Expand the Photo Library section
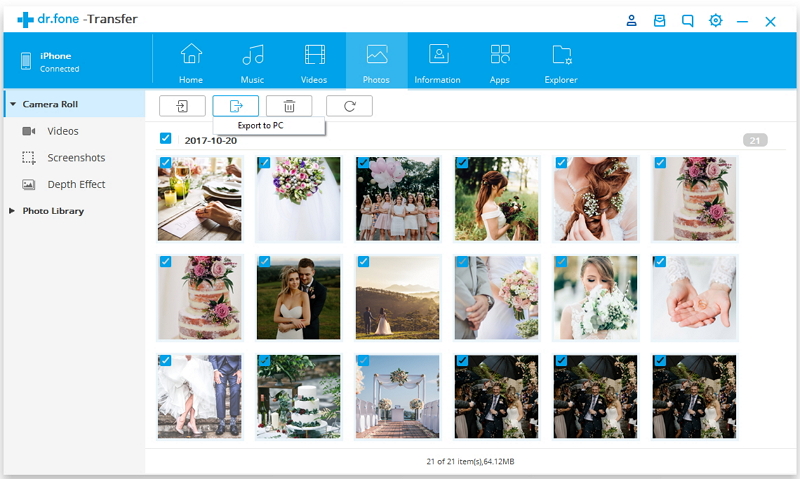Viewport: 800px width, 479px height. 12,211
